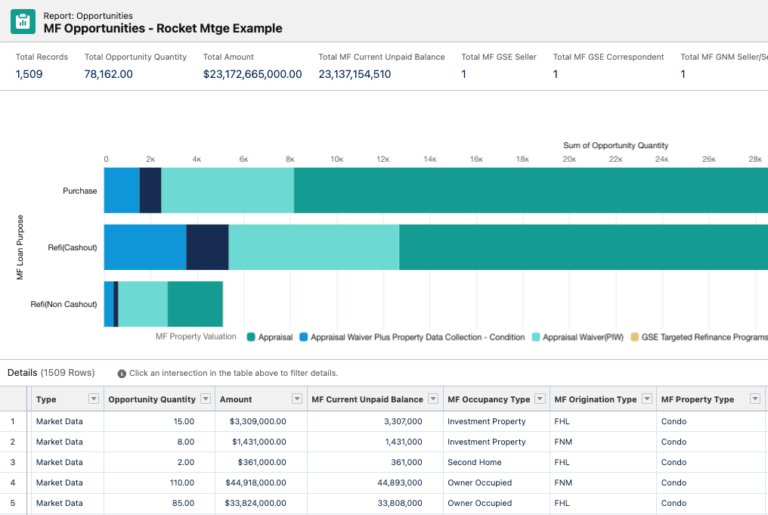Click the Investment Property cell in row 1

click(486, 421)
